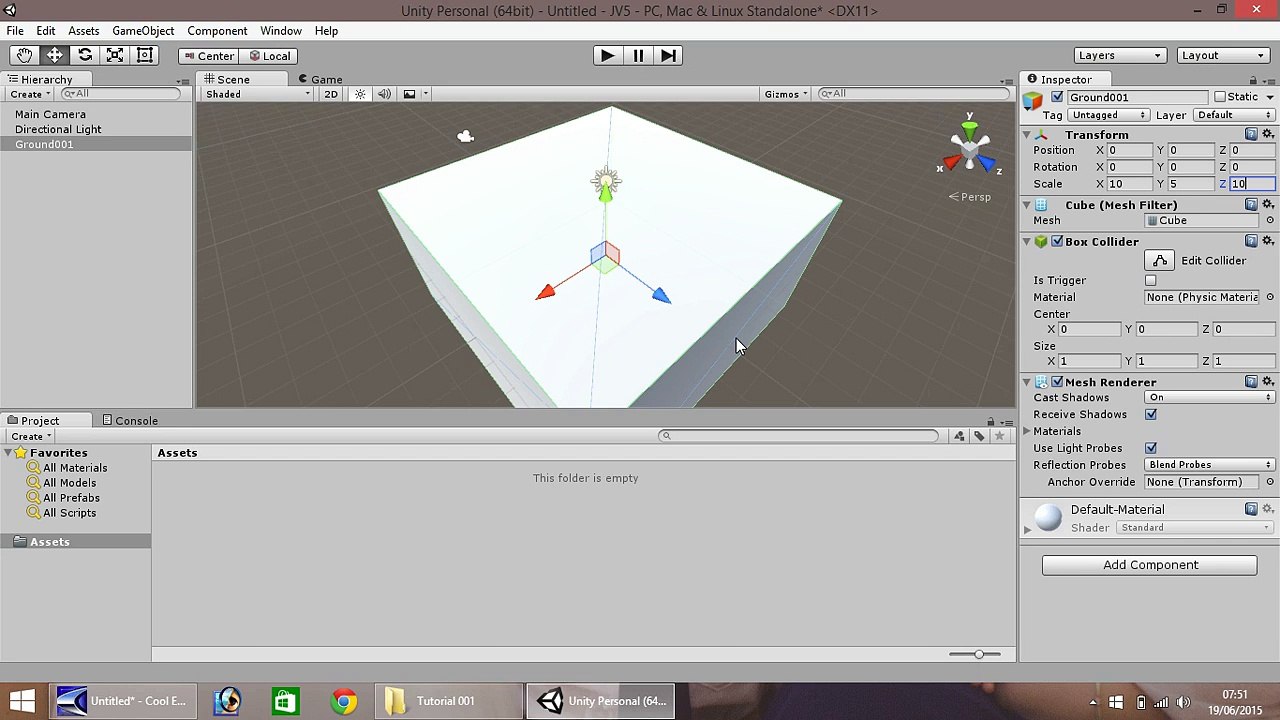Switch to the Game tab
The height and width of the screenshot is (720, 1280).
tap(320, 80)
